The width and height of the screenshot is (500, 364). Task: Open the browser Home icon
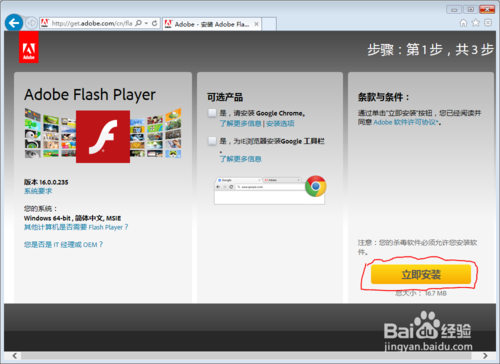click(x=463, y=23)
